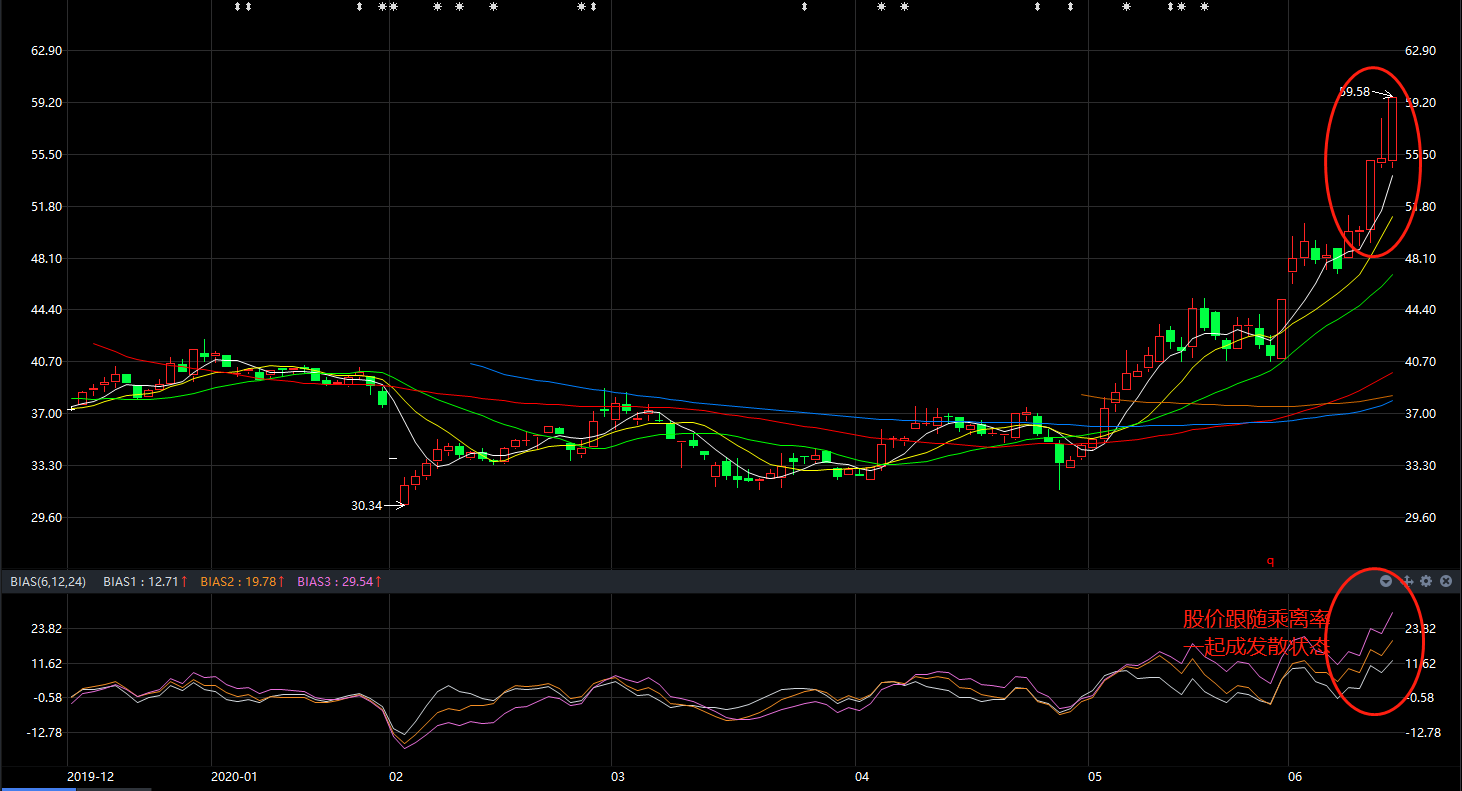Click 44.40 on the right price axis
1462x791 pixels.
pos(1421,310)
